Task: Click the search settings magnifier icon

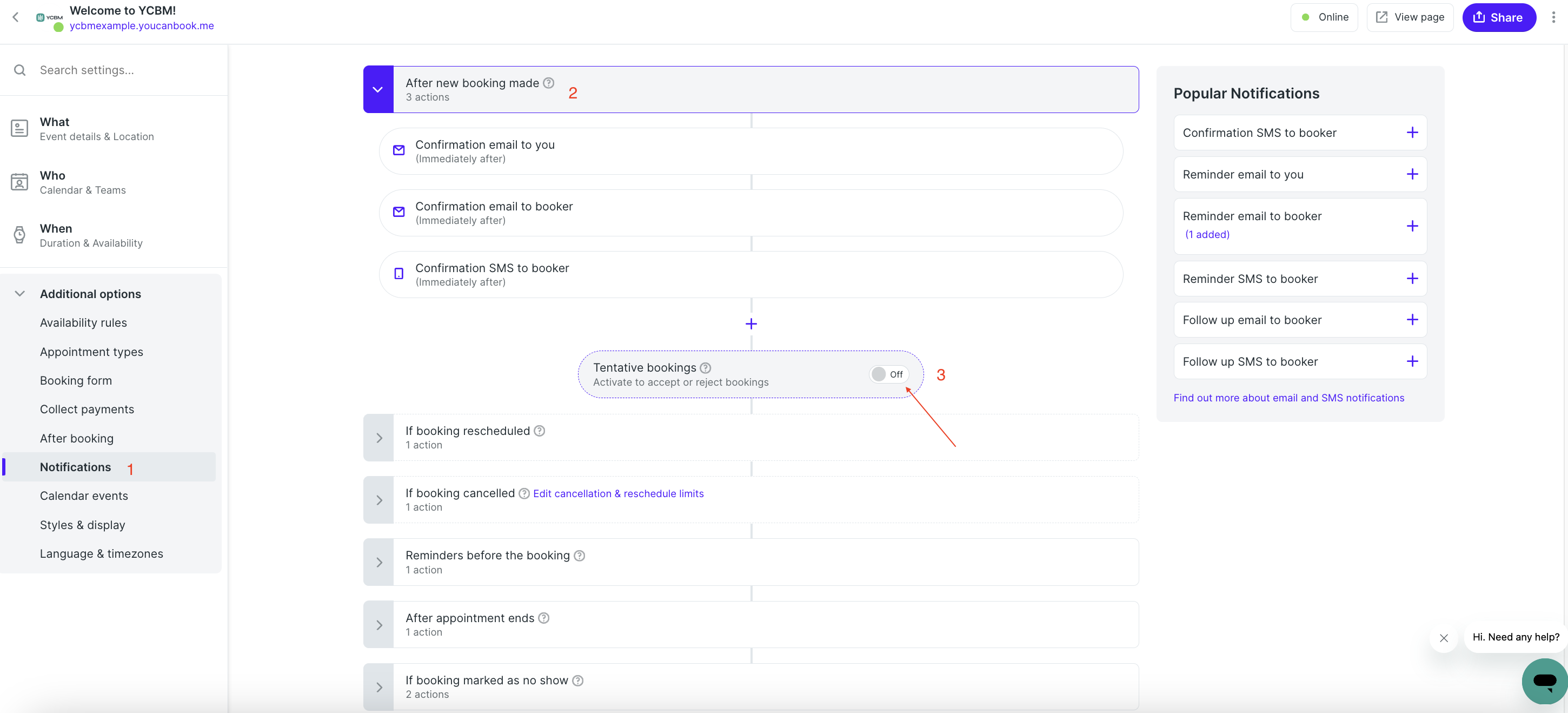Action: [19, 70]
